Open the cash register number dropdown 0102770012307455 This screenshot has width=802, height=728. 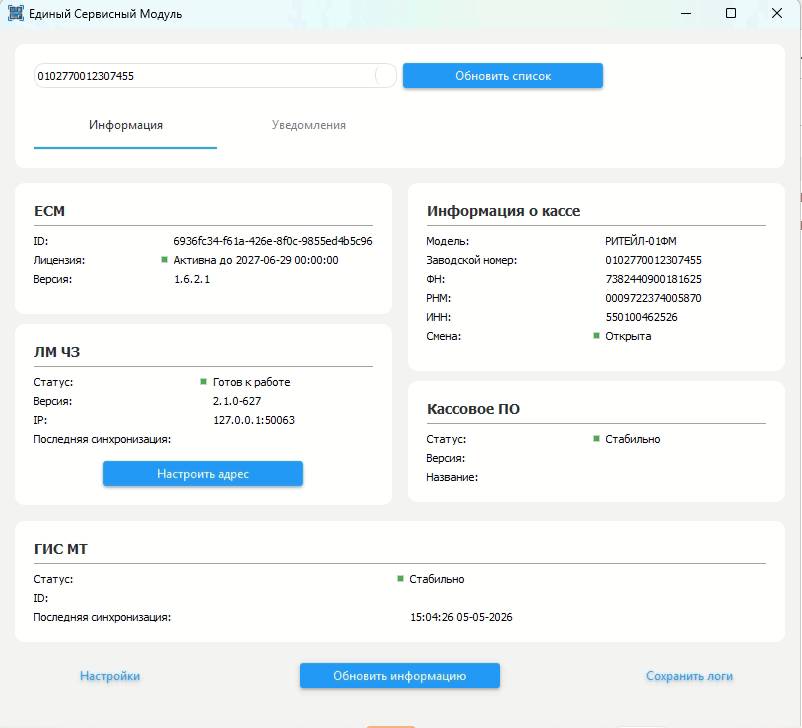[215, 76]
